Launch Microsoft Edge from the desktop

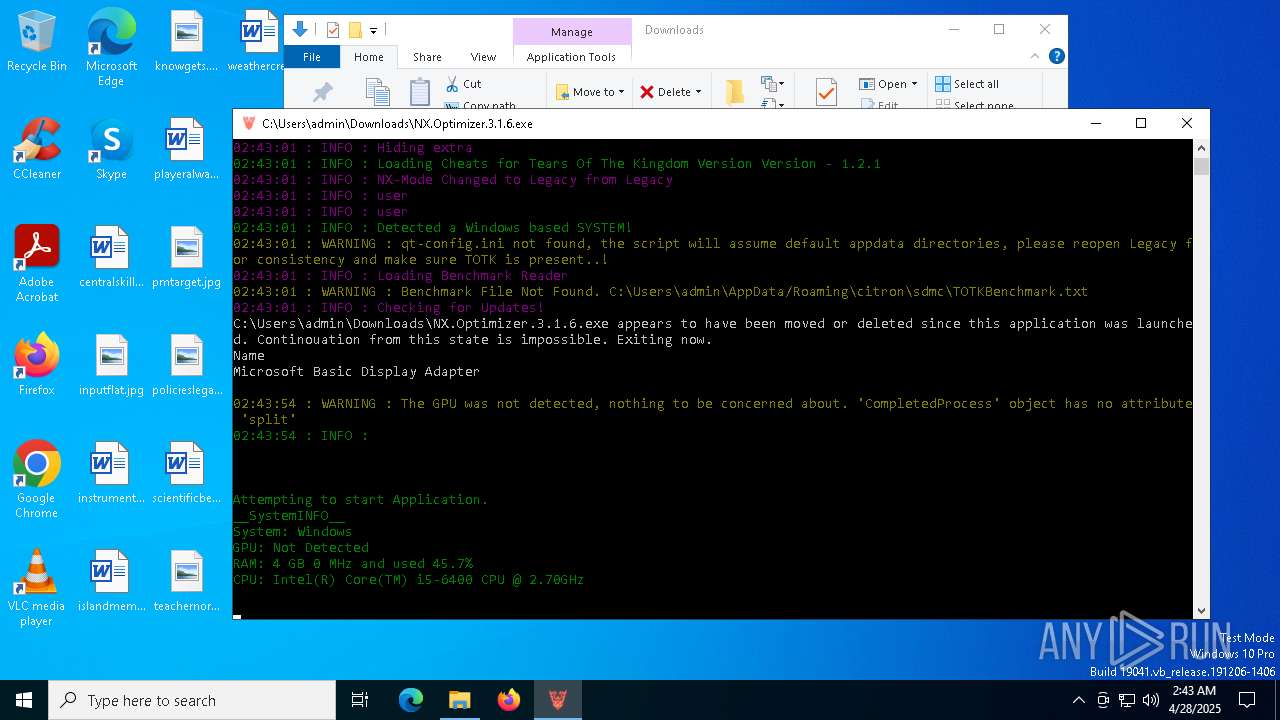[111, 48]
